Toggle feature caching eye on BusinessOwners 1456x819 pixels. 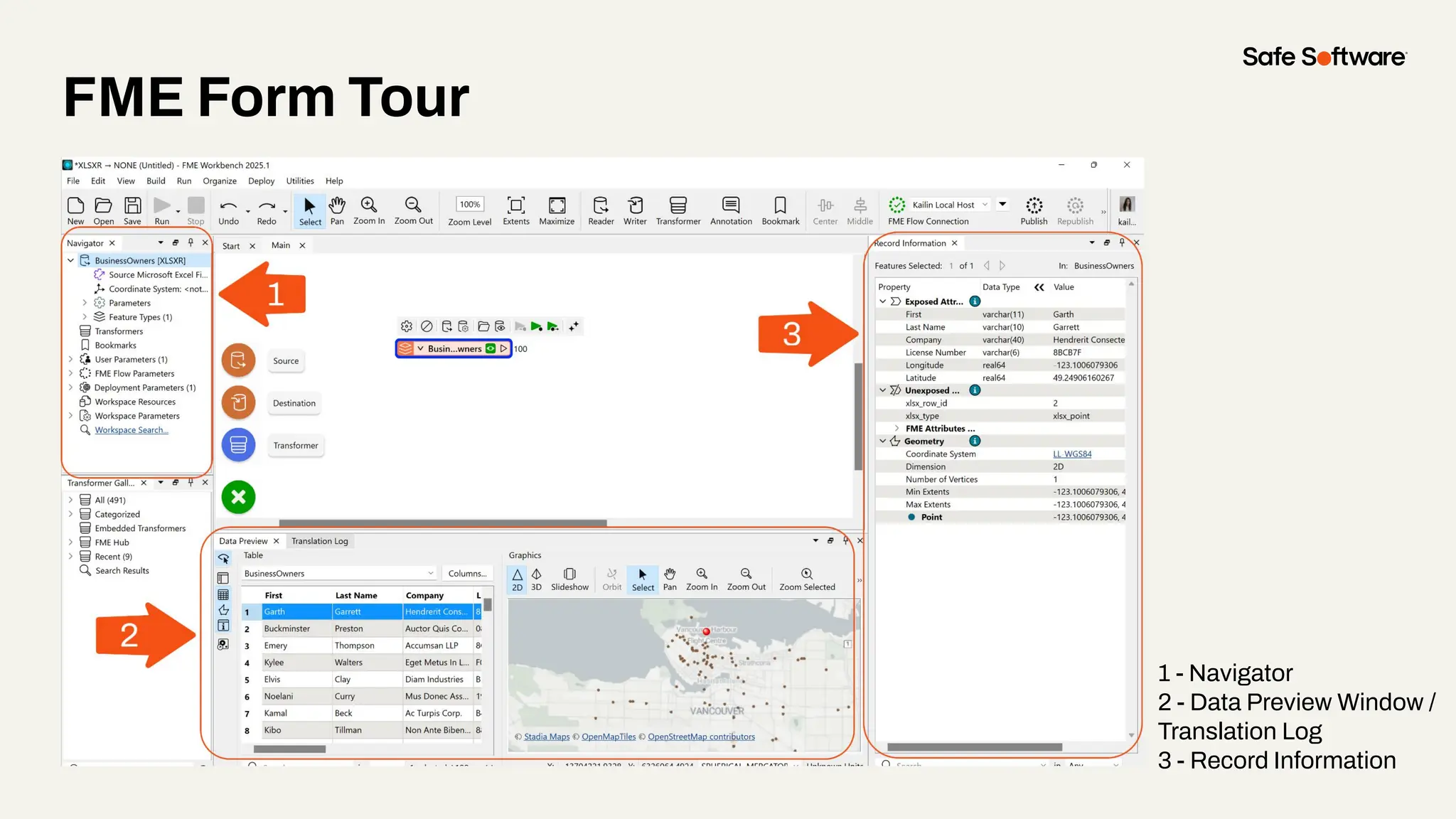tap(491, 348)
